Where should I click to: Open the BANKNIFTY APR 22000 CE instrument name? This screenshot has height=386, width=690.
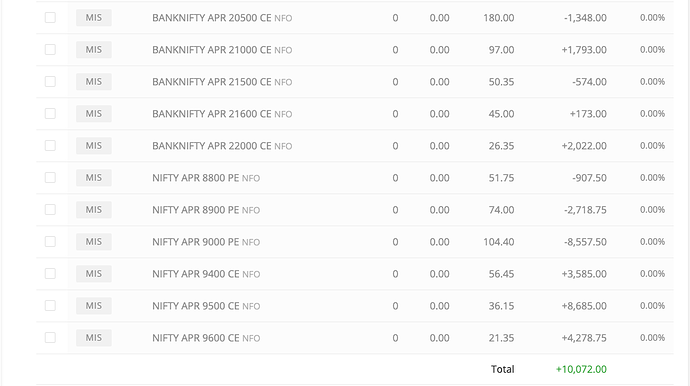(212, 146)
